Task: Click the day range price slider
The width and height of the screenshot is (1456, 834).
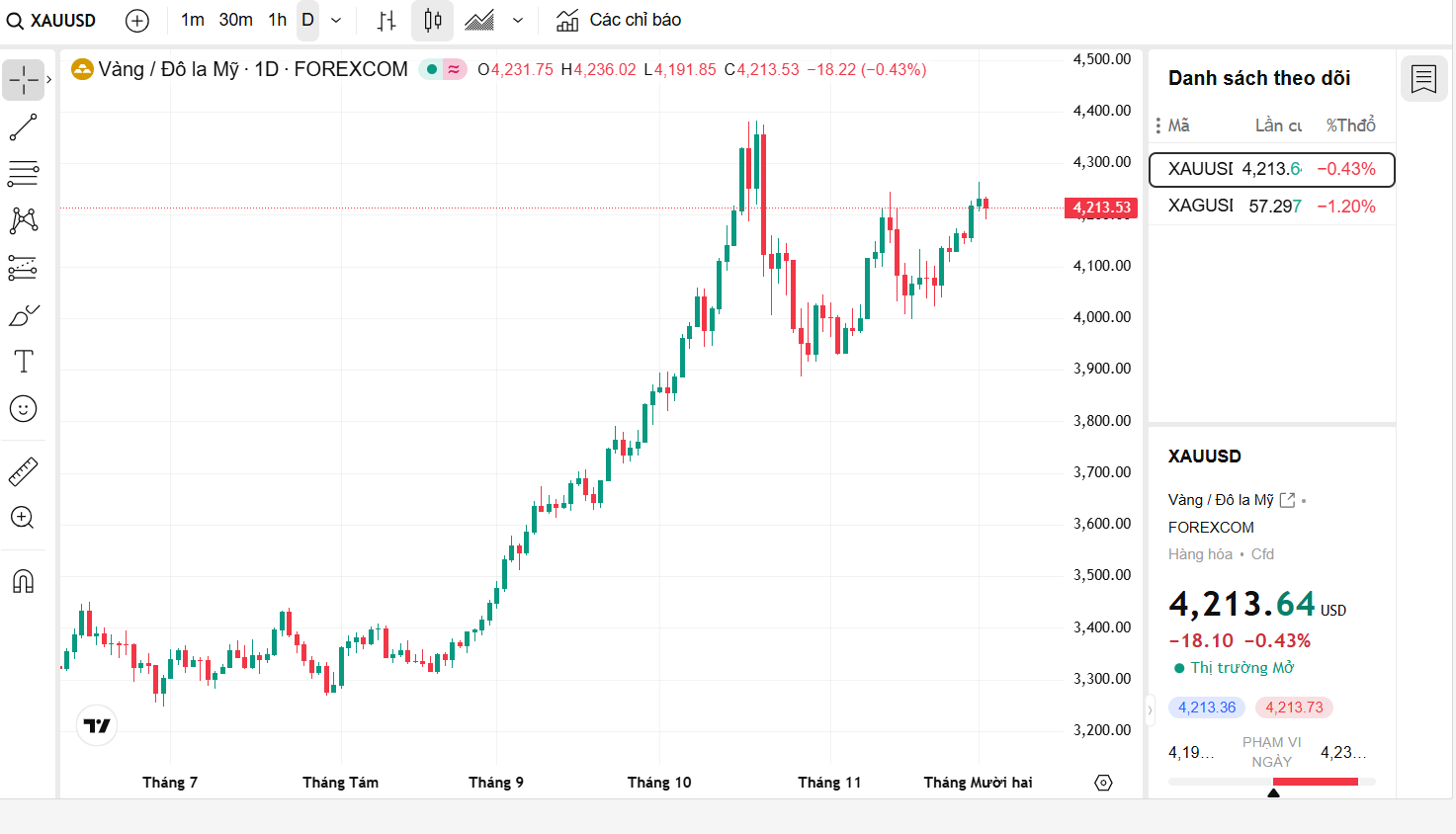Action: click(1271, 782)
